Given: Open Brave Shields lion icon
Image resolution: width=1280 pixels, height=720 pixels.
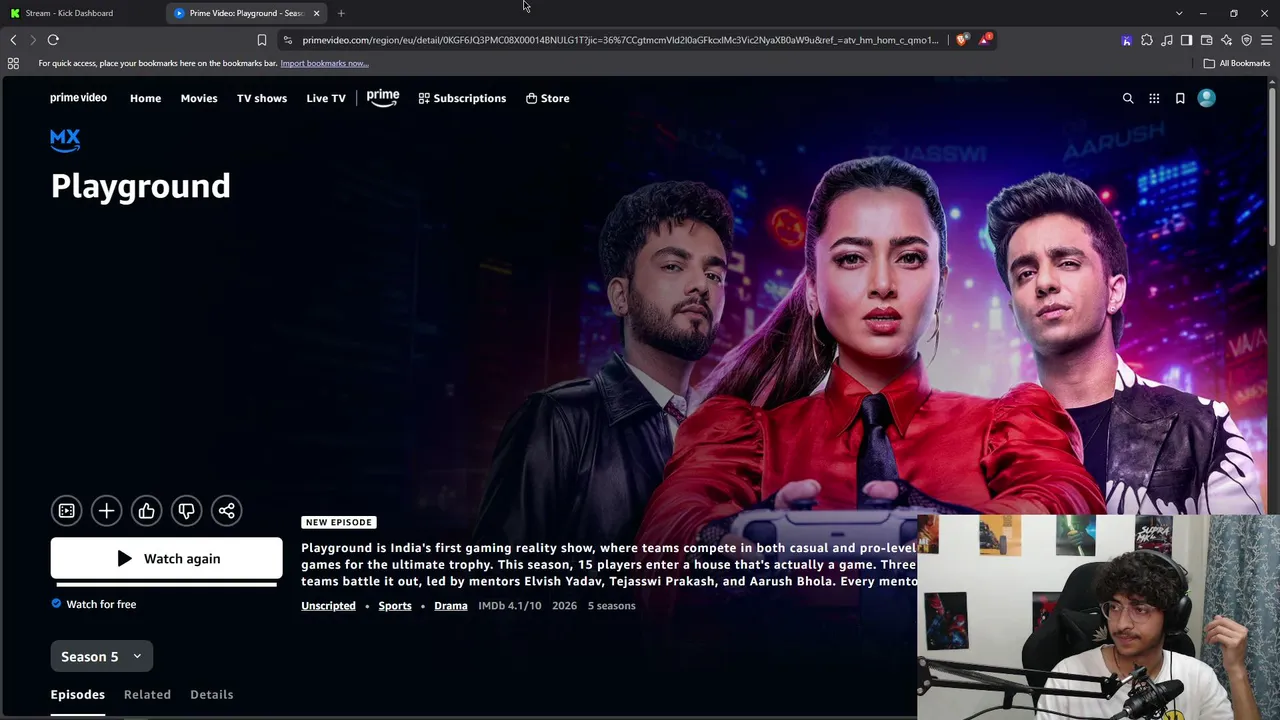Looking at the screenshot, I should point(963,40).
